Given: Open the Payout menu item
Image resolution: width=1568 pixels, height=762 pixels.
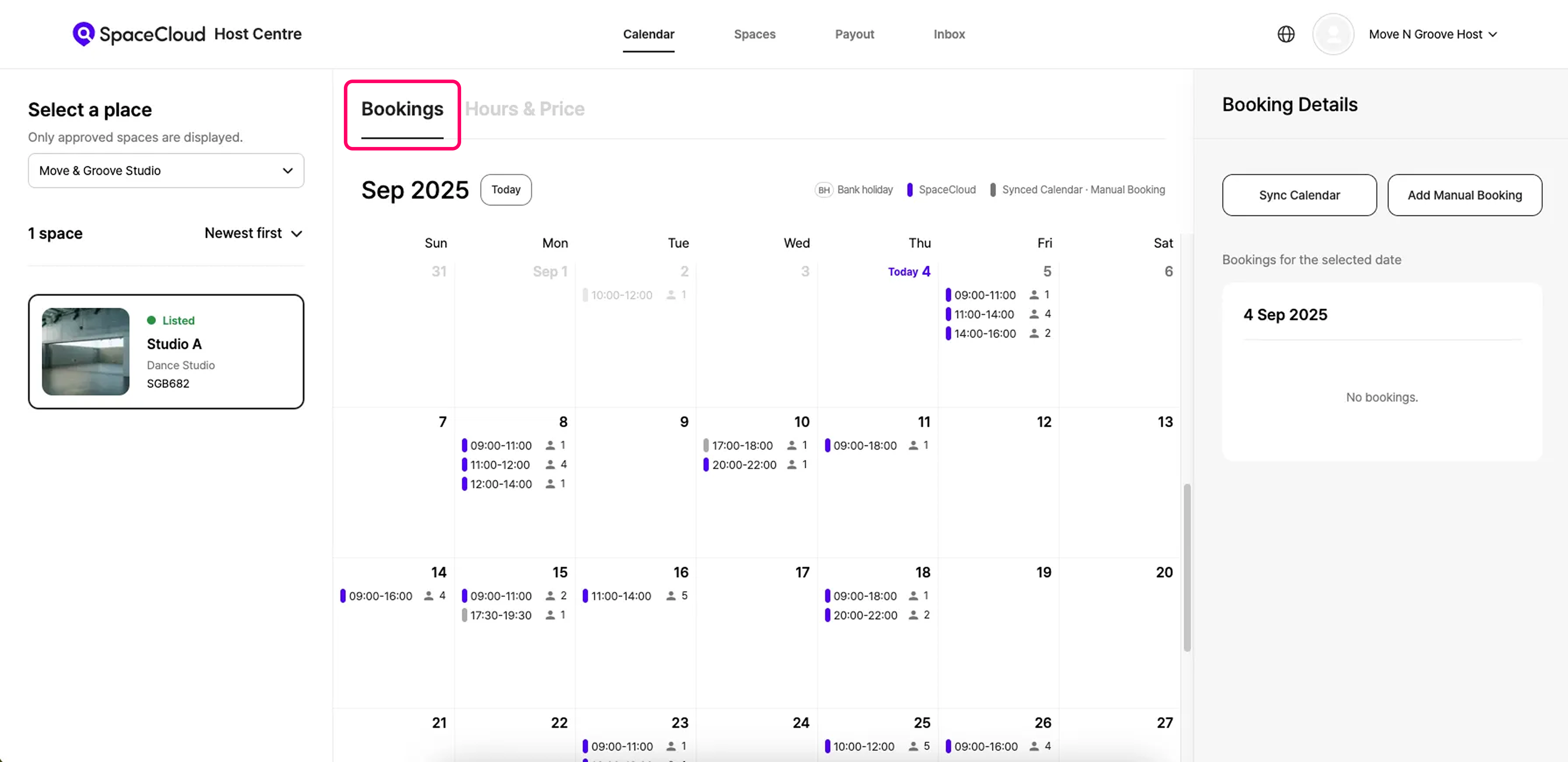Looking at the screenshot, I should [854, 34].
